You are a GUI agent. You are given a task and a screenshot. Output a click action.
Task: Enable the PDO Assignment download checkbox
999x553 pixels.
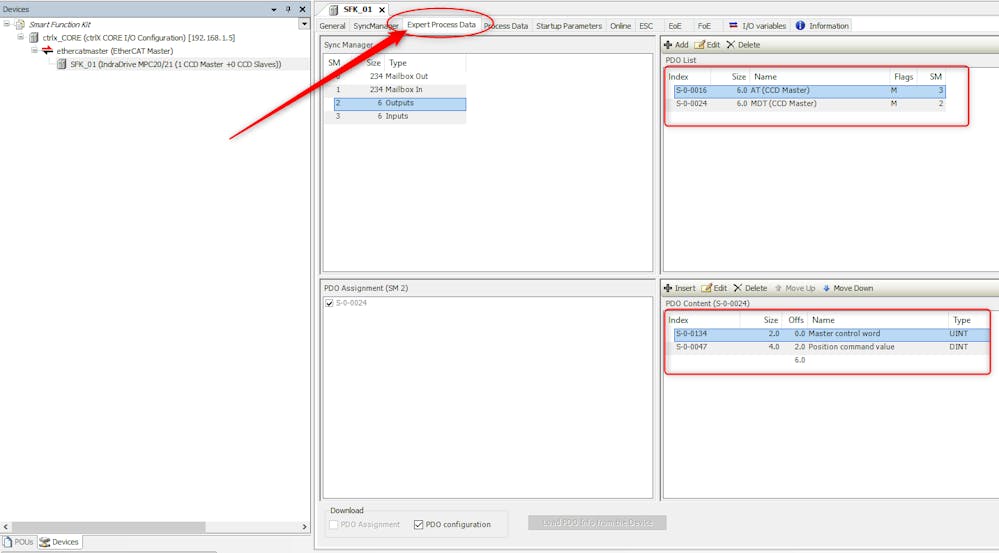click(x=334, y=524)
